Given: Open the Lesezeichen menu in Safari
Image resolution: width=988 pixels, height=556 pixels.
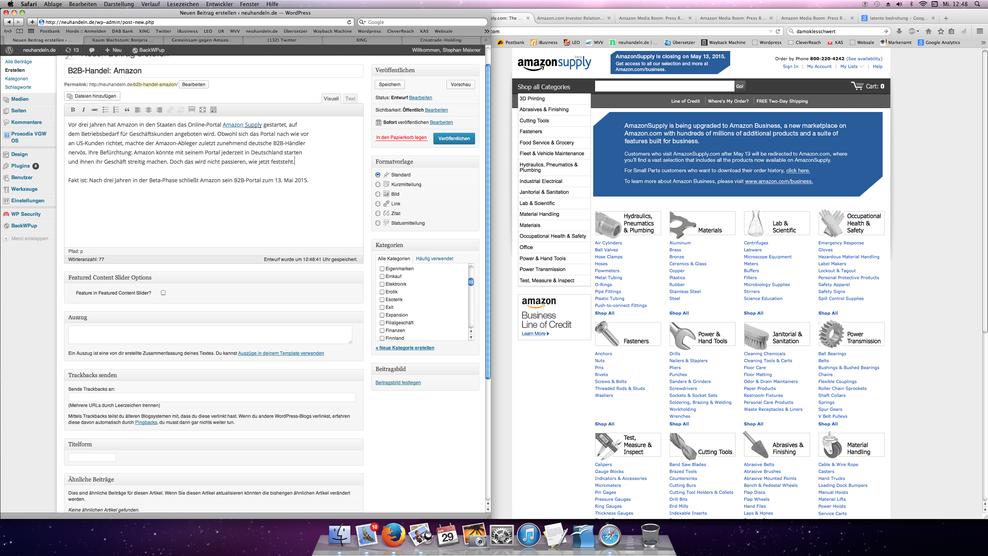Looking at the screenshot, I should click(x=183, y=4).
